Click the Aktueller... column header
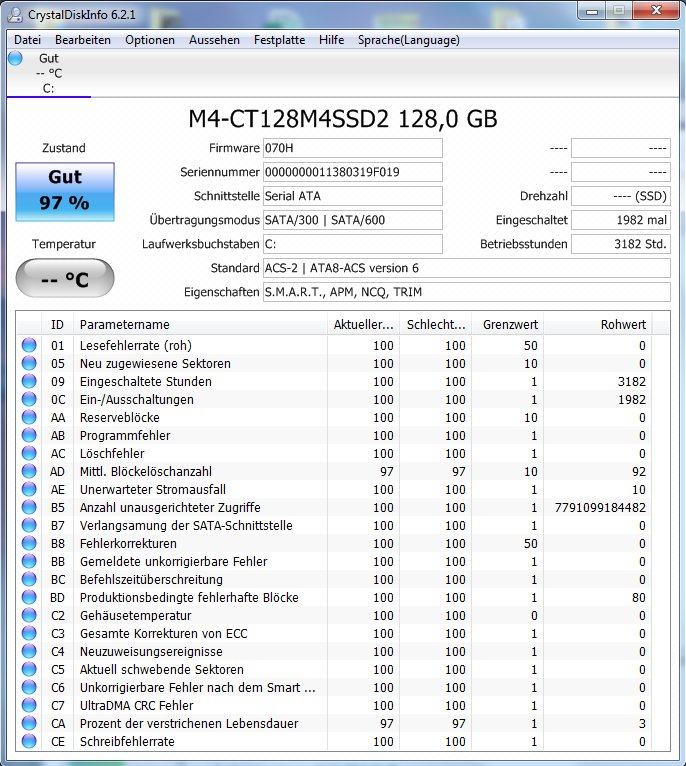Viewport: 686px width, 766px height. (363, 324)
